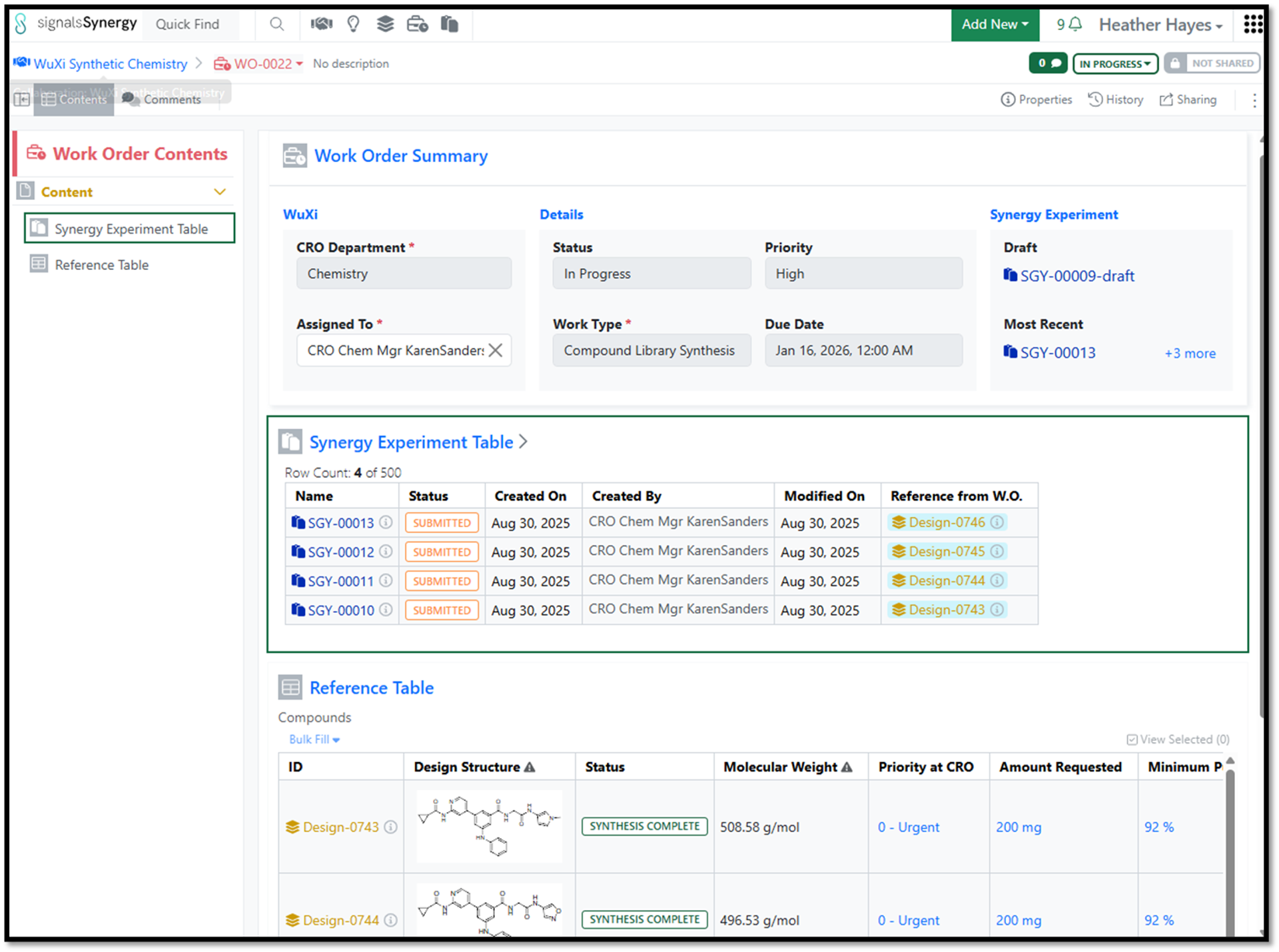Click the Assigned To field
The height and width of the screenshot is (952, 1279).
tap(404, 350)
